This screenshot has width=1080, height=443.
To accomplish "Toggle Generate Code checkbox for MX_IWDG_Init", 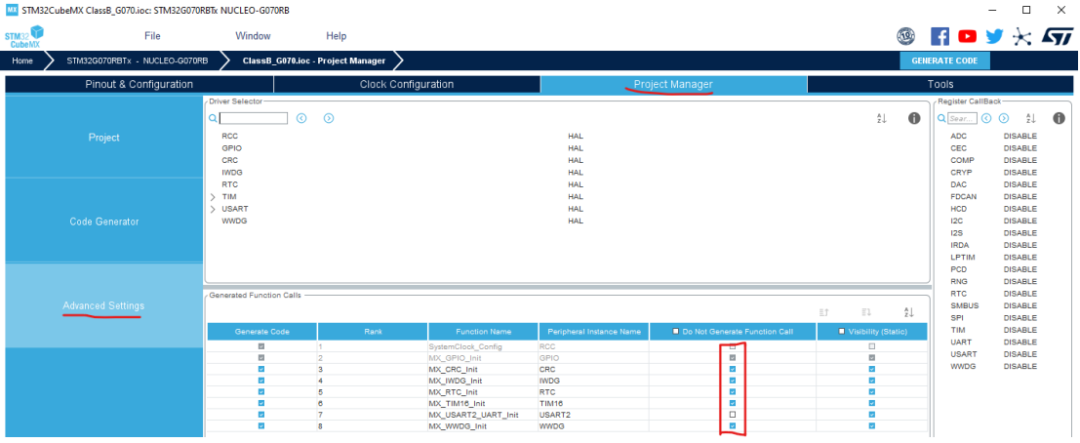I will [261, 380].
